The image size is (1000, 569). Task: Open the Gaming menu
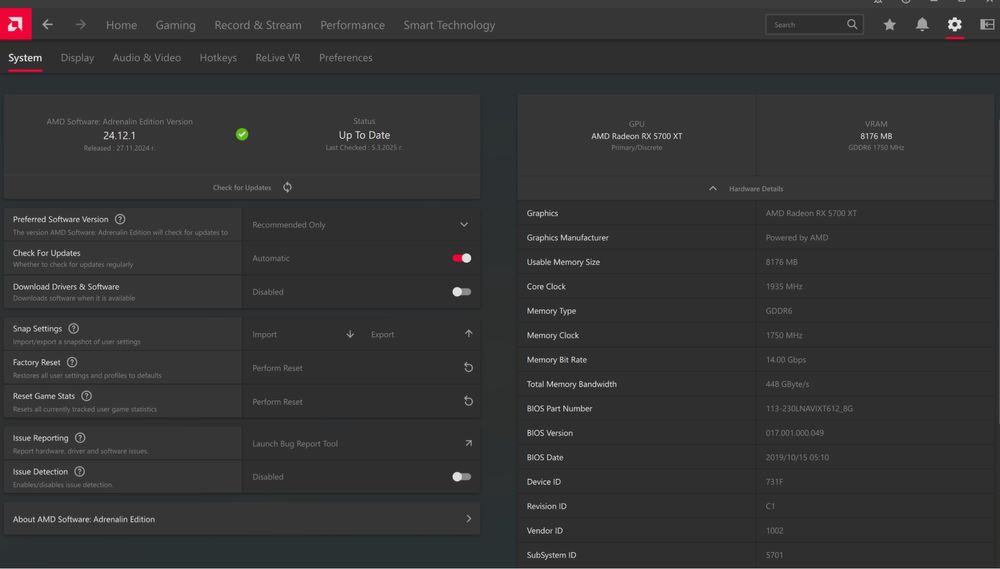[175, 25]
